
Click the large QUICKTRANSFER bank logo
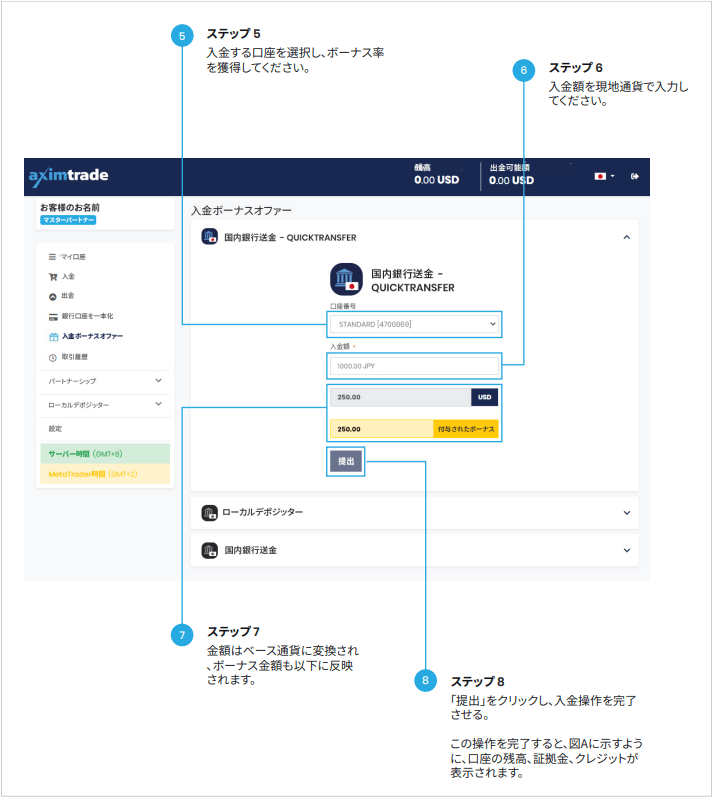(x=347, y=279)
